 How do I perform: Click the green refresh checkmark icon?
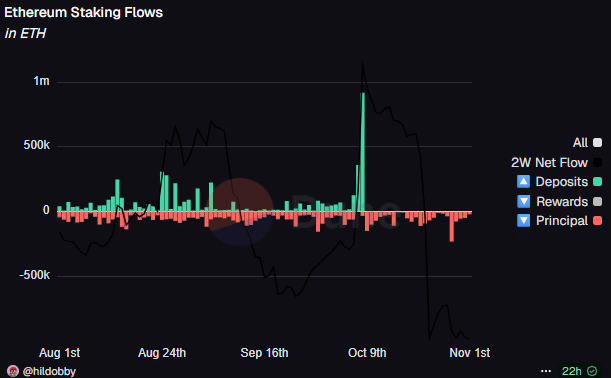click(592, 371)
